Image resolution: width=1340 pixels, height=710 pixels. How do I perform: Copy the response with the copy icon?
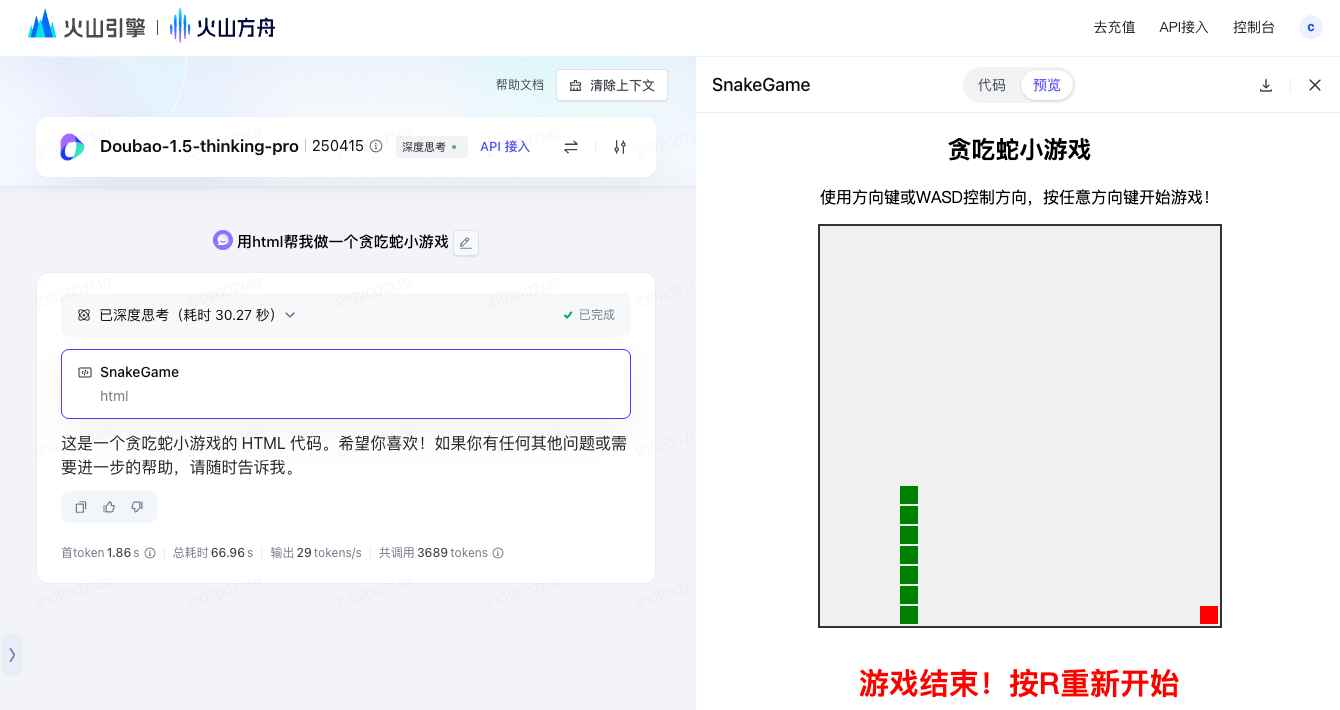81,507
